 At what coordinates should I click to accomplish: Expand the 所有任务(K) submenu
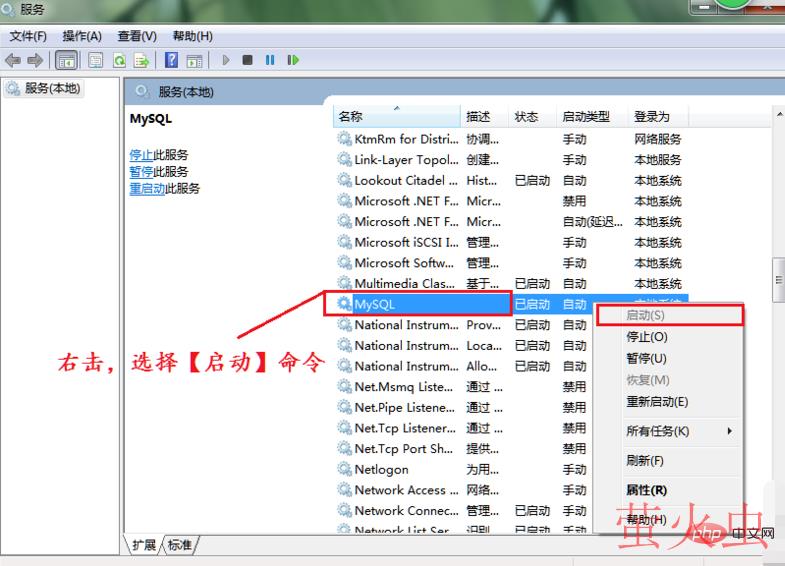pos(668,431)
